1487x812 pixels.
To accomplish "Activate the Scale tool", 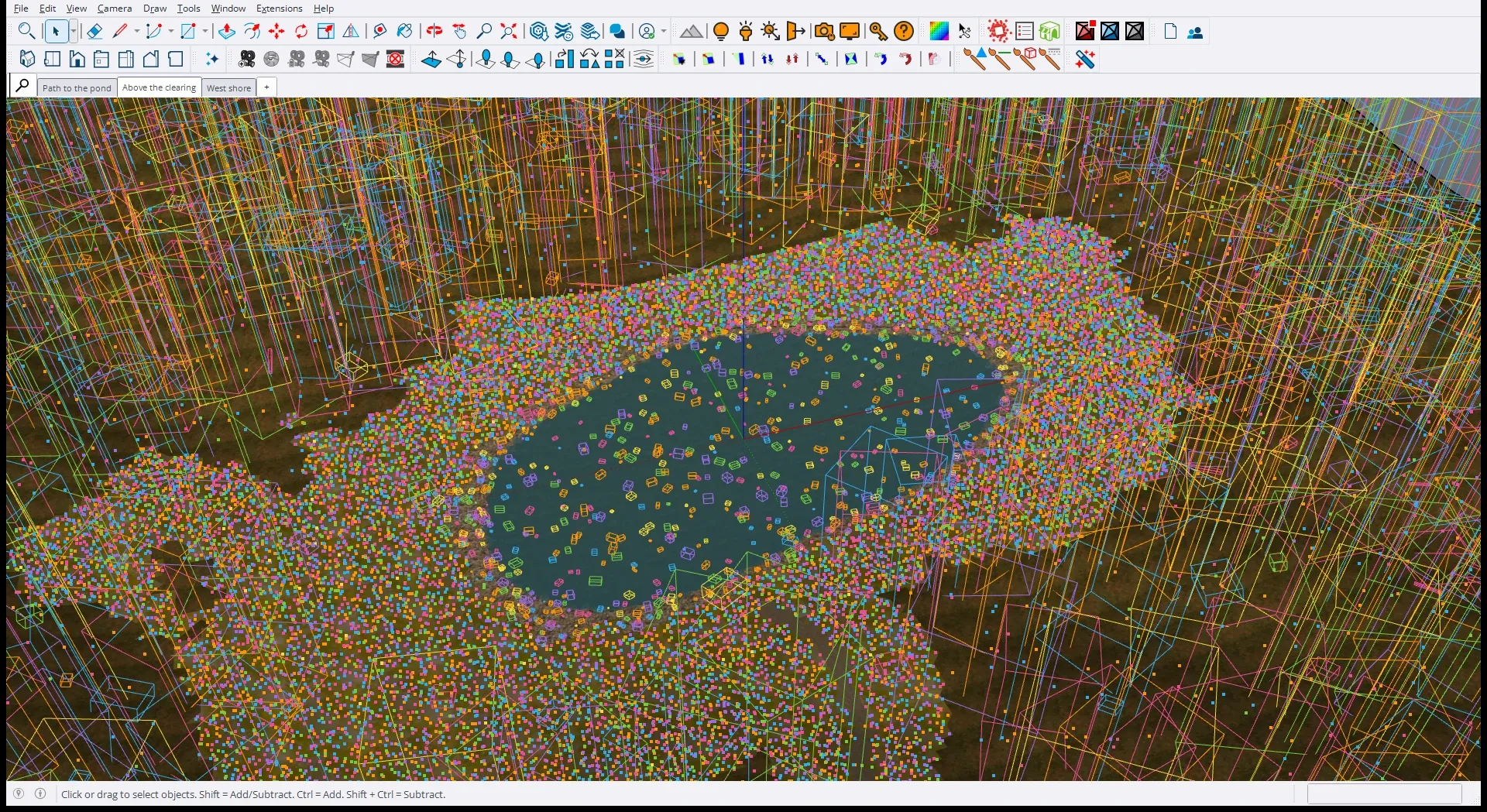I will click(x=326, y=32).
